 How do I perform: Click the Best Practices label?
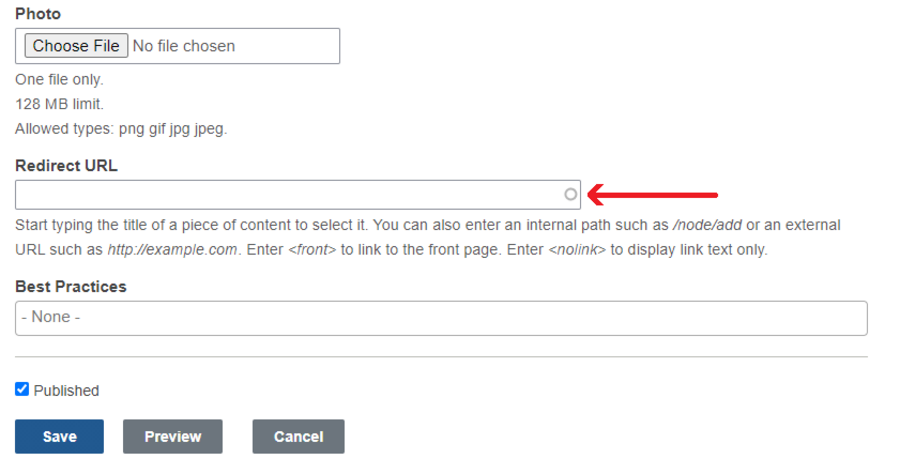click(71, 286)
